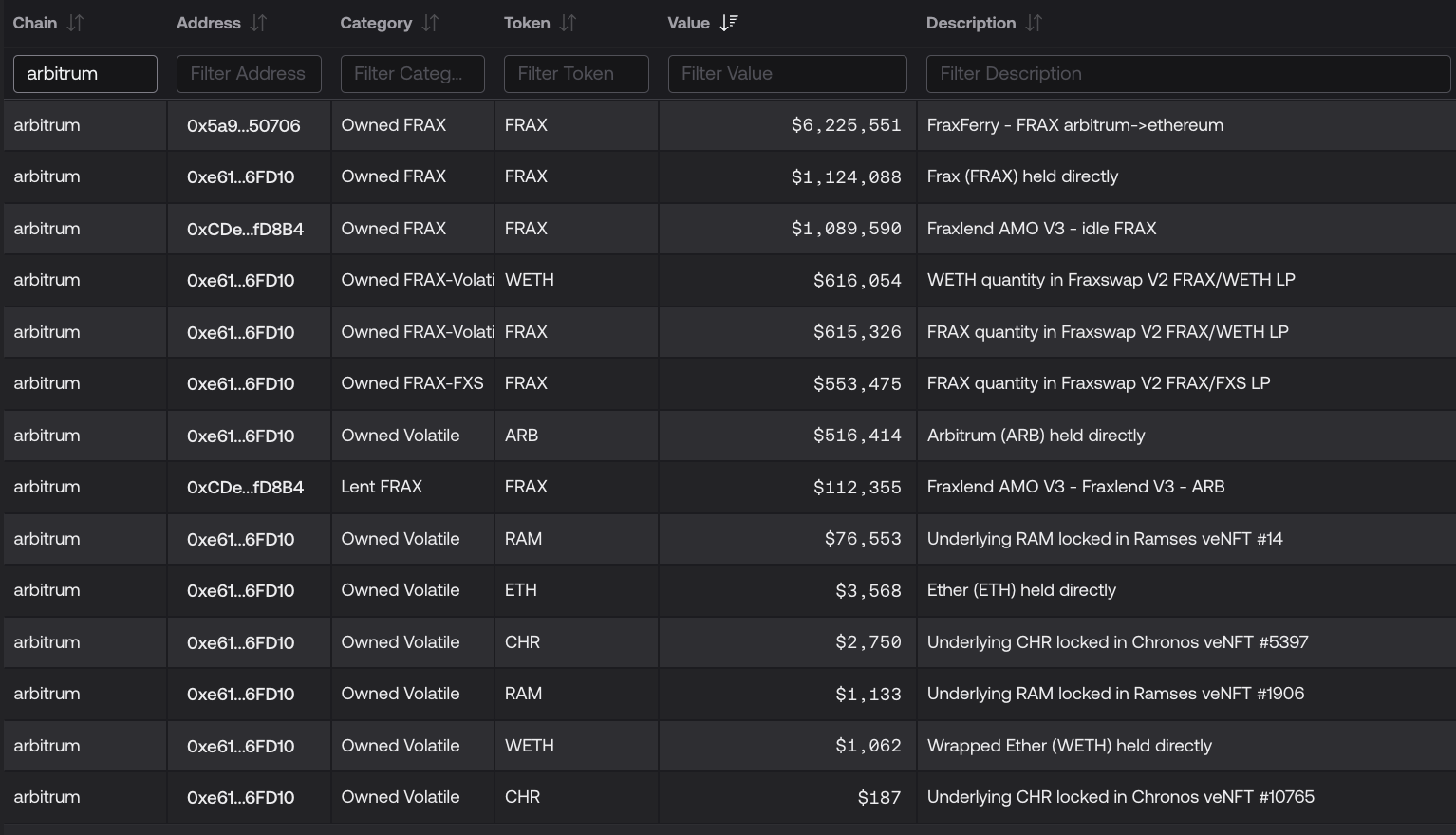Focus the Chain filter containing arbitrum
1456x835 pixels.
pos(85,74)
